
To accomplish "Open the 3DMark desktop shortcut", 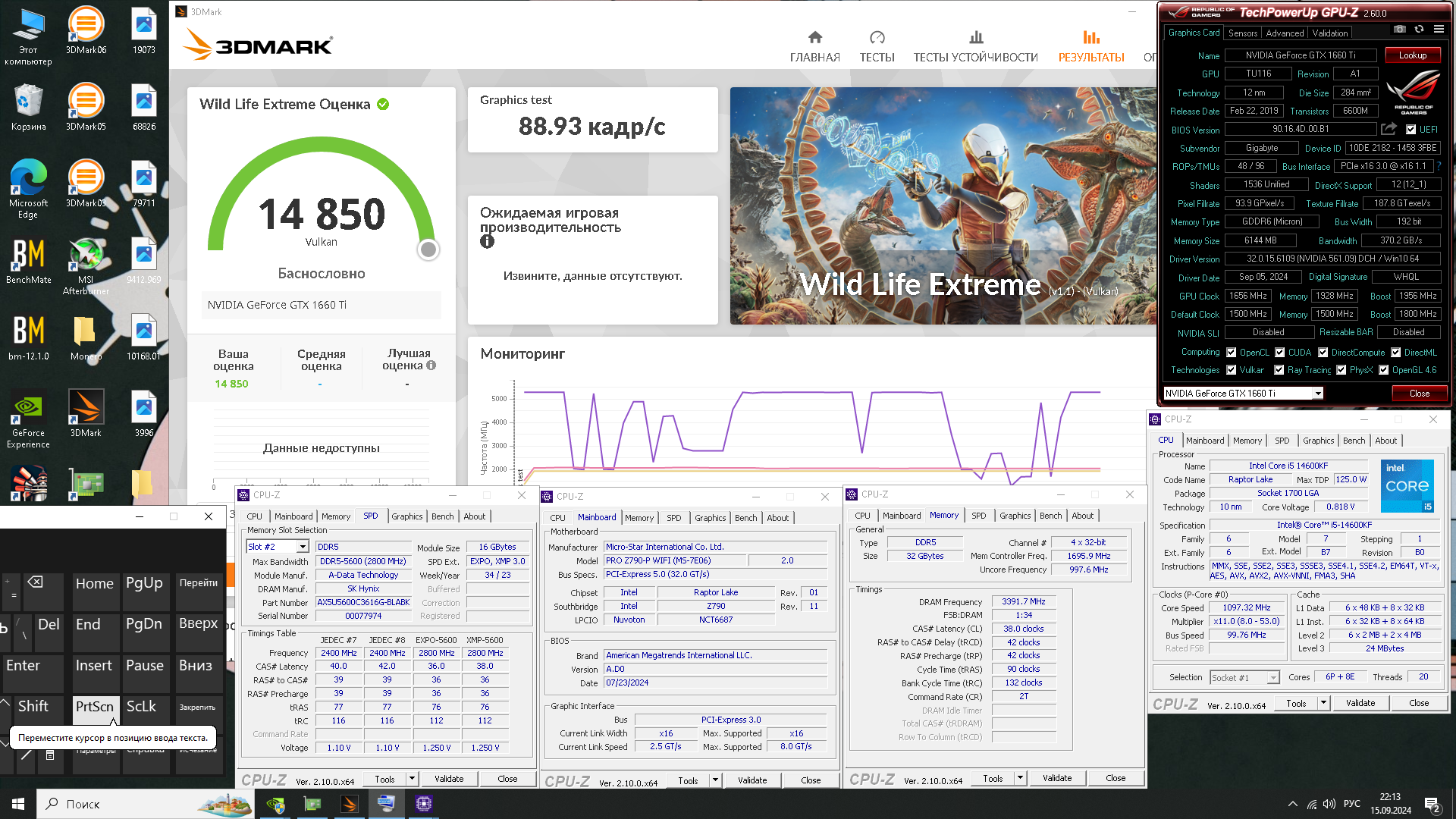I will tap(86, 413).
